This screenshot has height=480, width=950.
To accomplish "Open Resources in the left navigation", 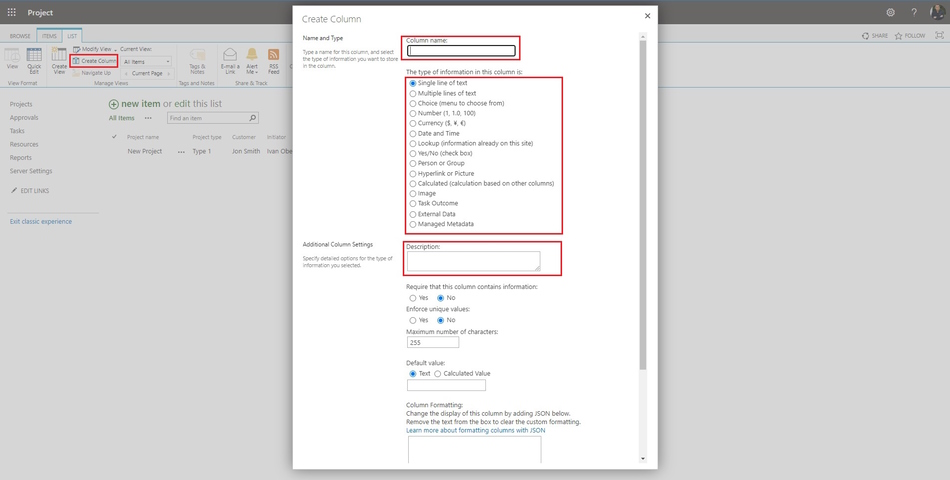I will coord(24,144).
